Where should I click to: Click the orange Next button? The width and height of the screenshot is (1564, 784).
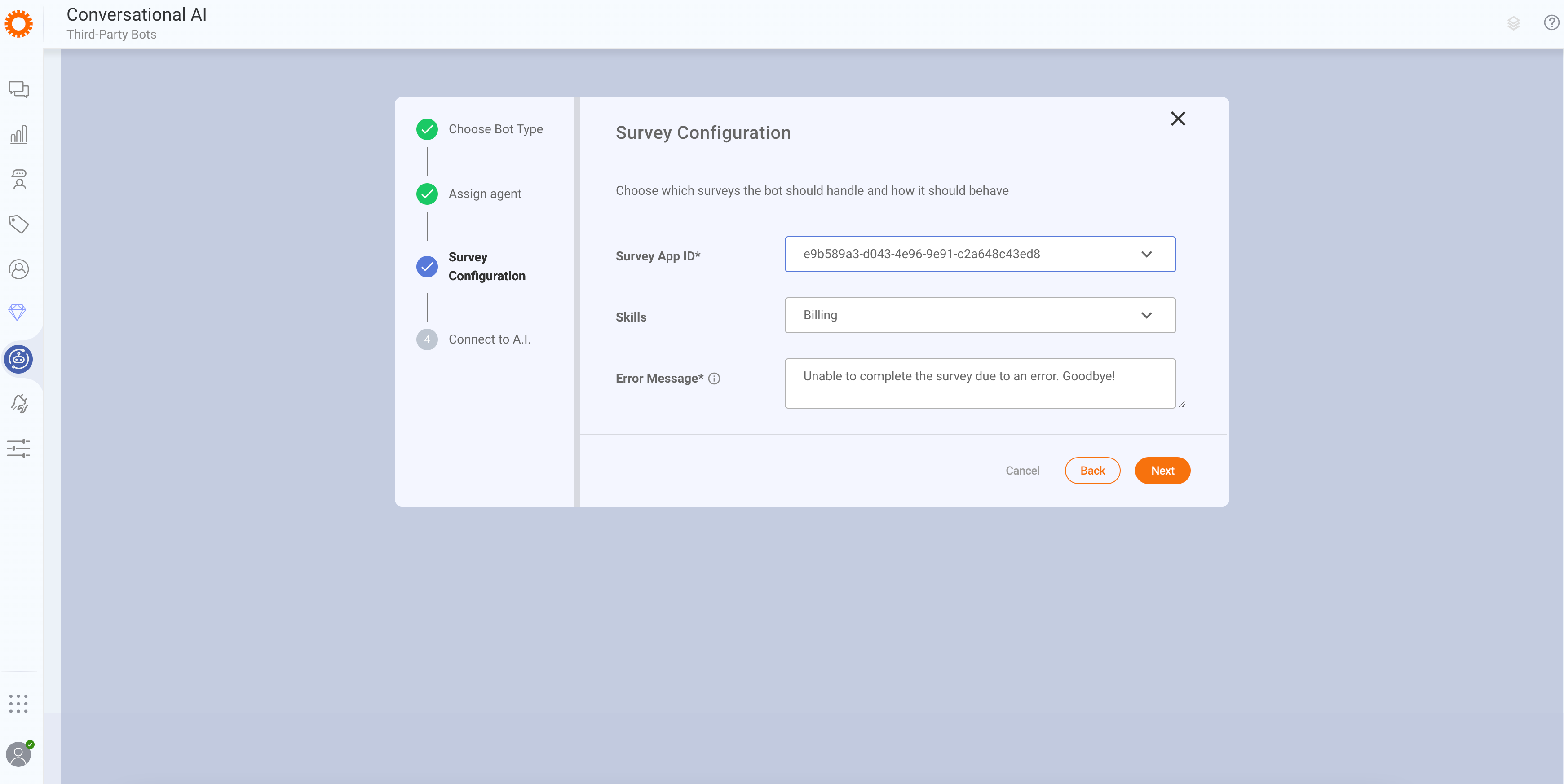tap(1162, 471)
